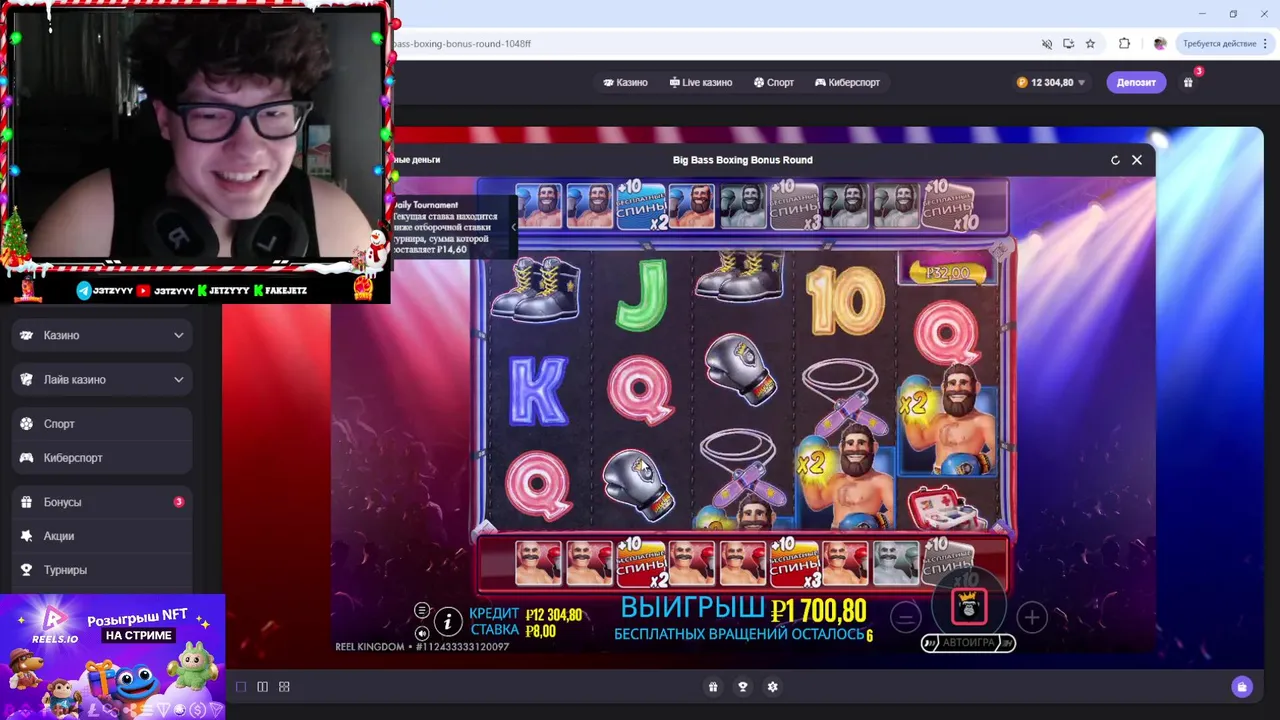Click the install app icon in address bar
Viewport: 1280px width, 720px height.
[1069, 44]
